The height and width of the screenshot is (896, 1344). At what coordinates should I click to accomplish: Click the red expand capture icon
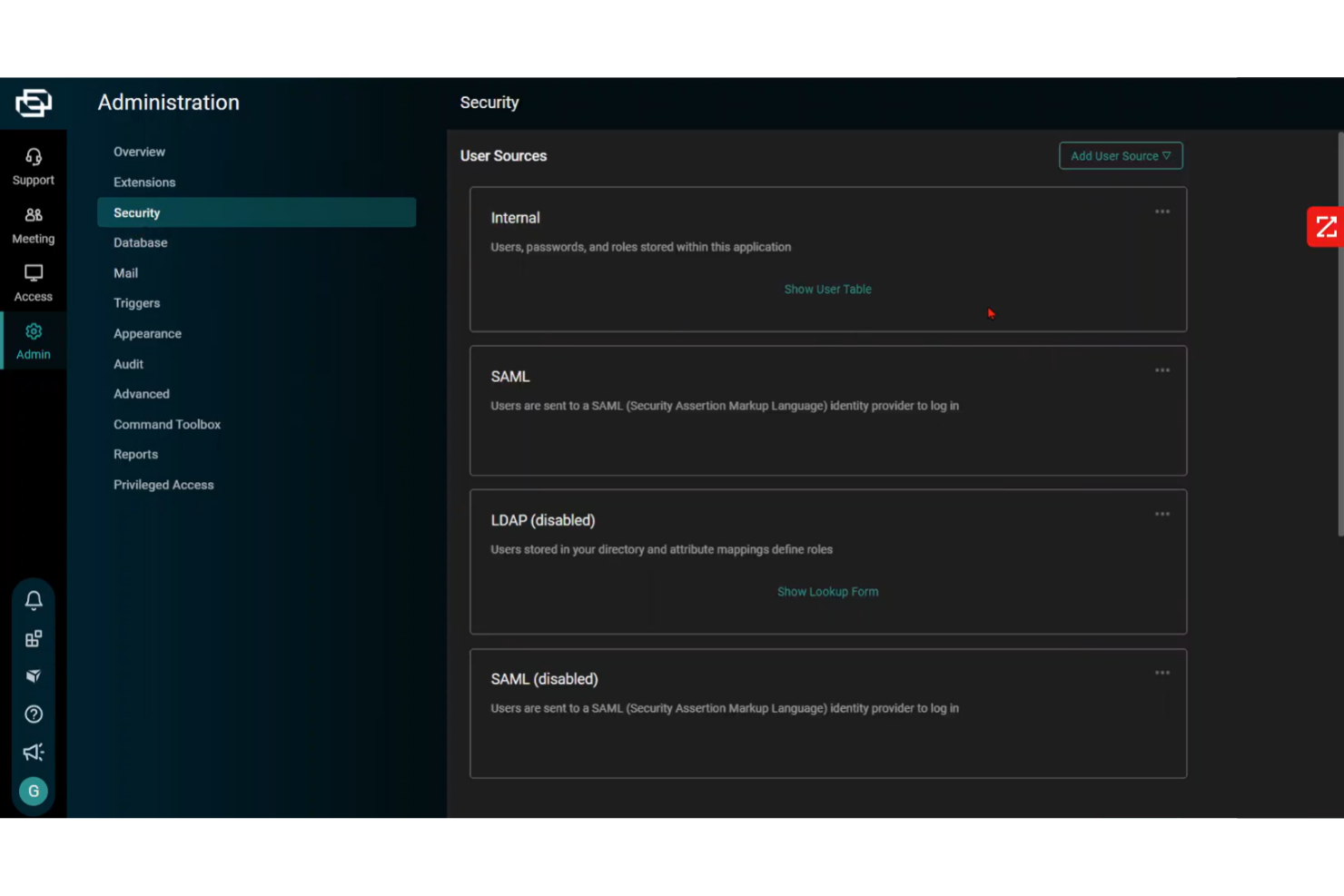pos(1325,226)
